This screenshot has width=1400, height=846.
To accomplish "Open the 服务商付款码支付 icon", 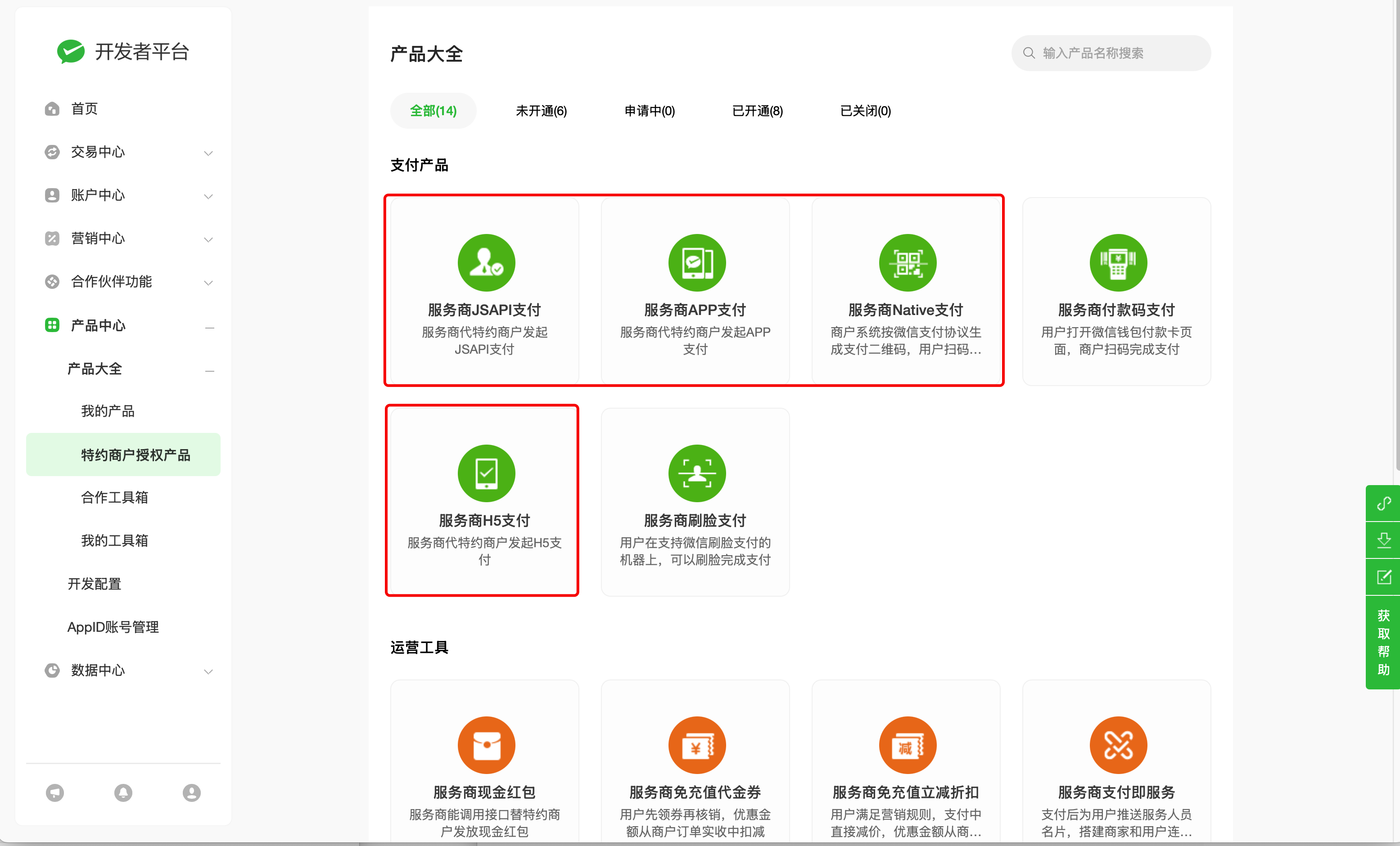I will point(1118,262).
